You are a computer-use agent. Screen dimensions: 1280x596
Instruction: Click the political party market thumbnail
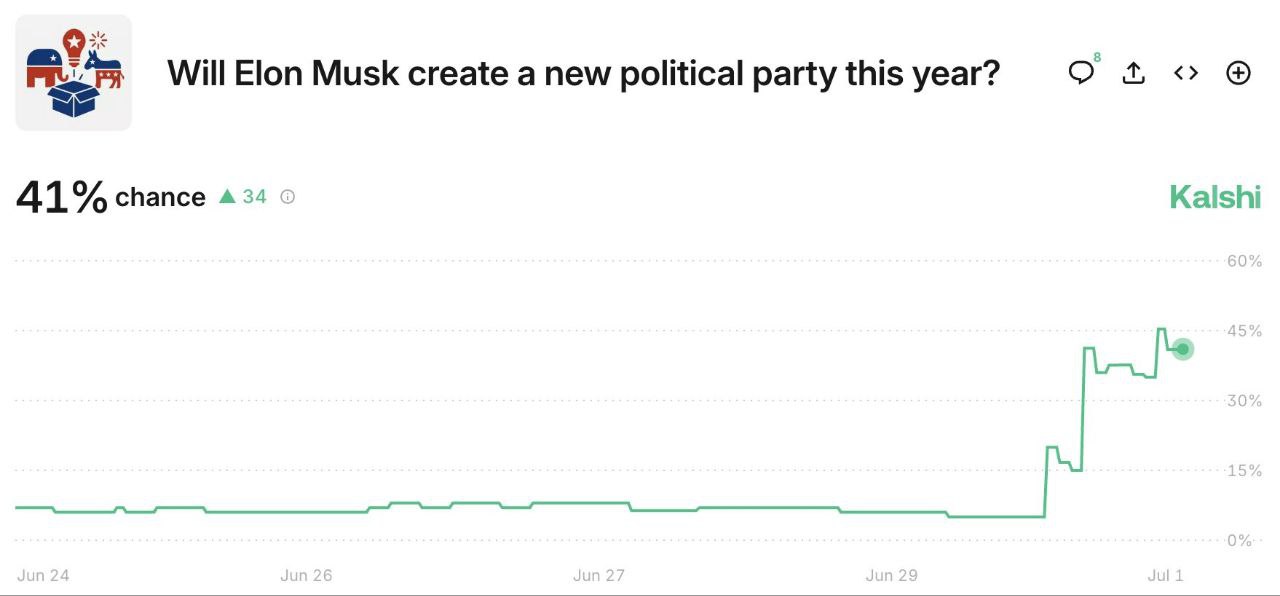[74, 73]
